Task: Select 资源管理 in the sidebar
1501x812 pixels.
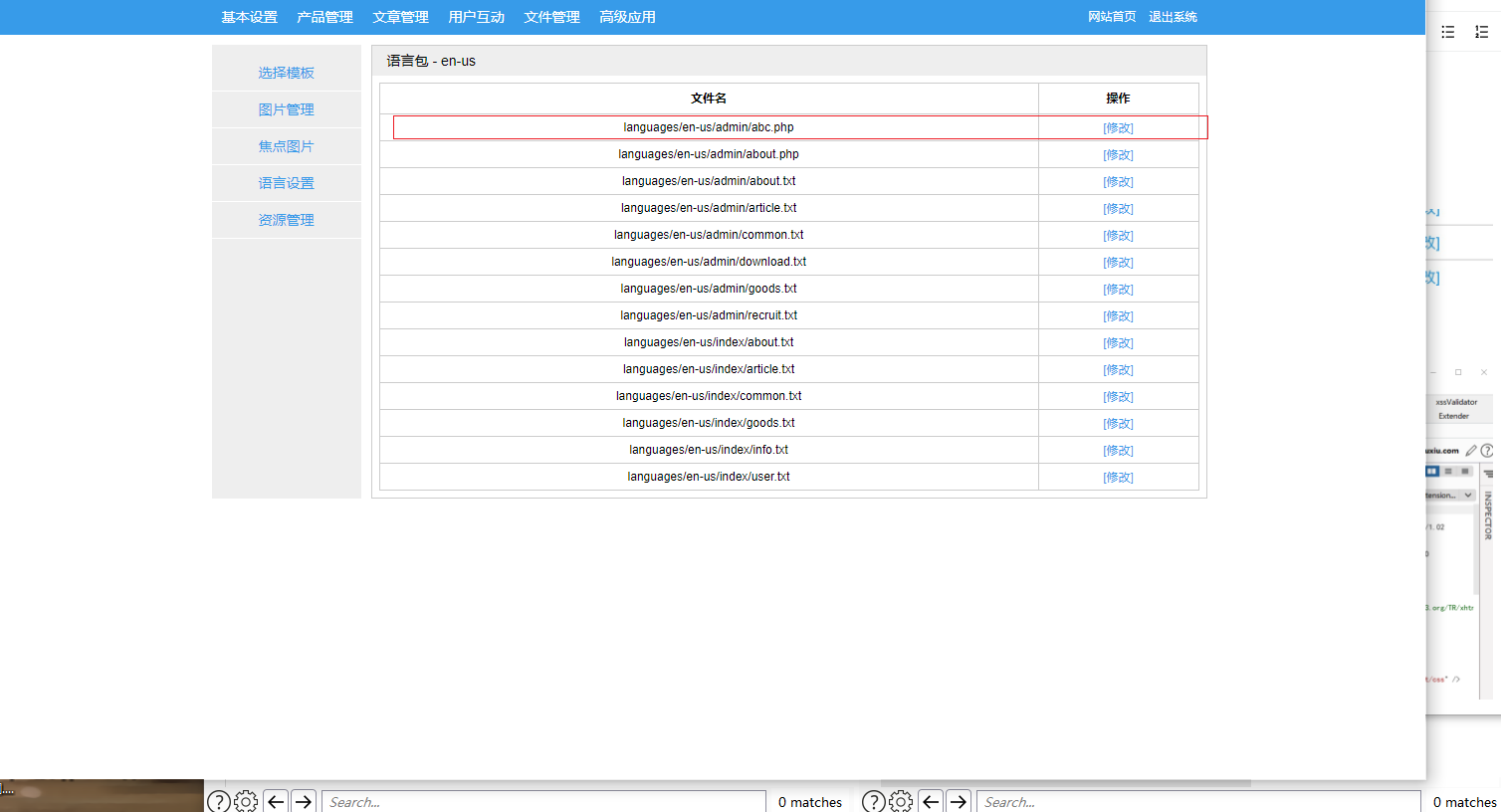Action: 286,220
